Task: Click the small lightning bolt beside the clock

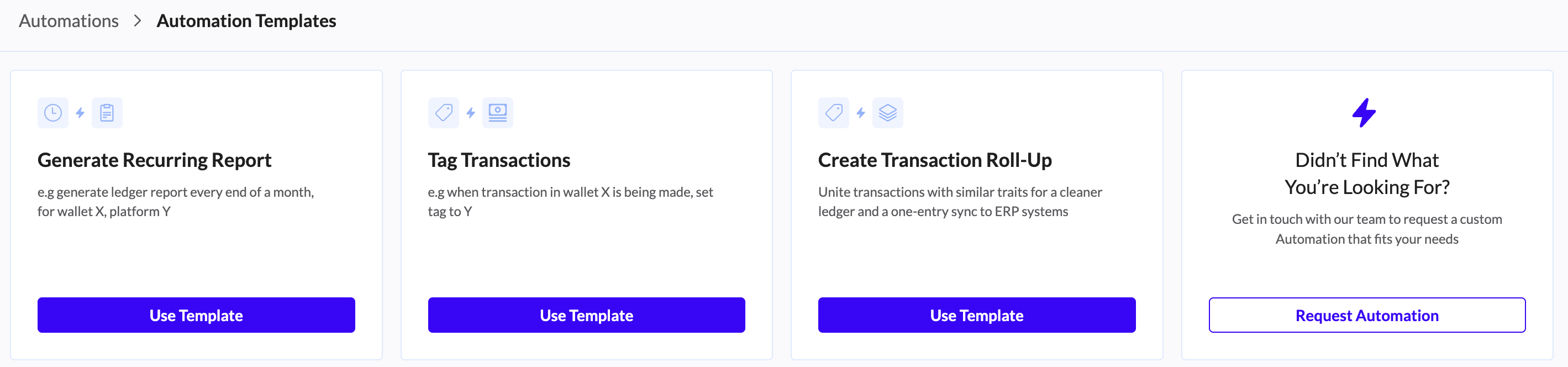Action: coord(80,113)
